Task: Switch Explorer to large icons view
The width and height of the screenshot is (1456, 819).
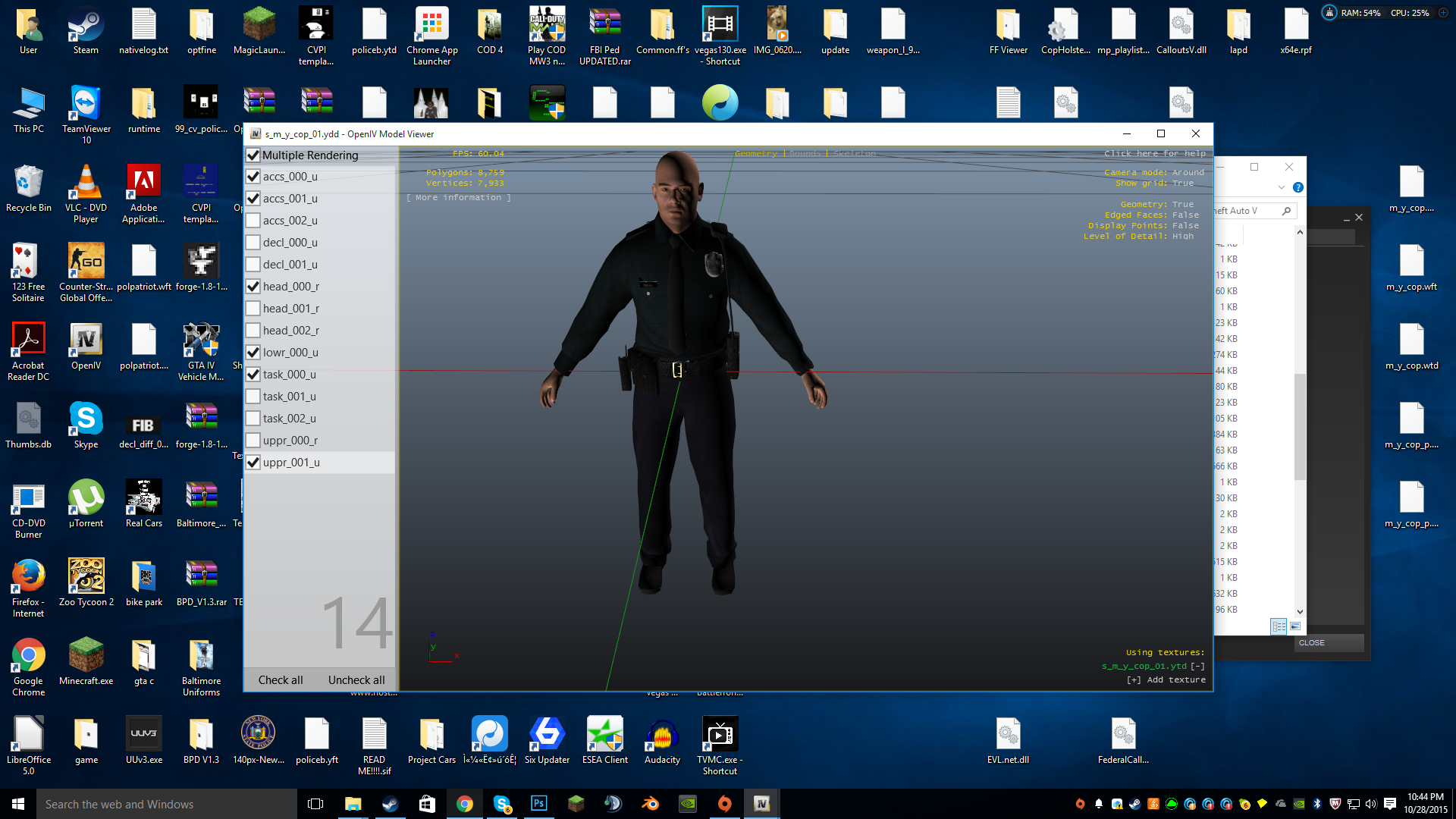Action: [x=1295, y=626]
